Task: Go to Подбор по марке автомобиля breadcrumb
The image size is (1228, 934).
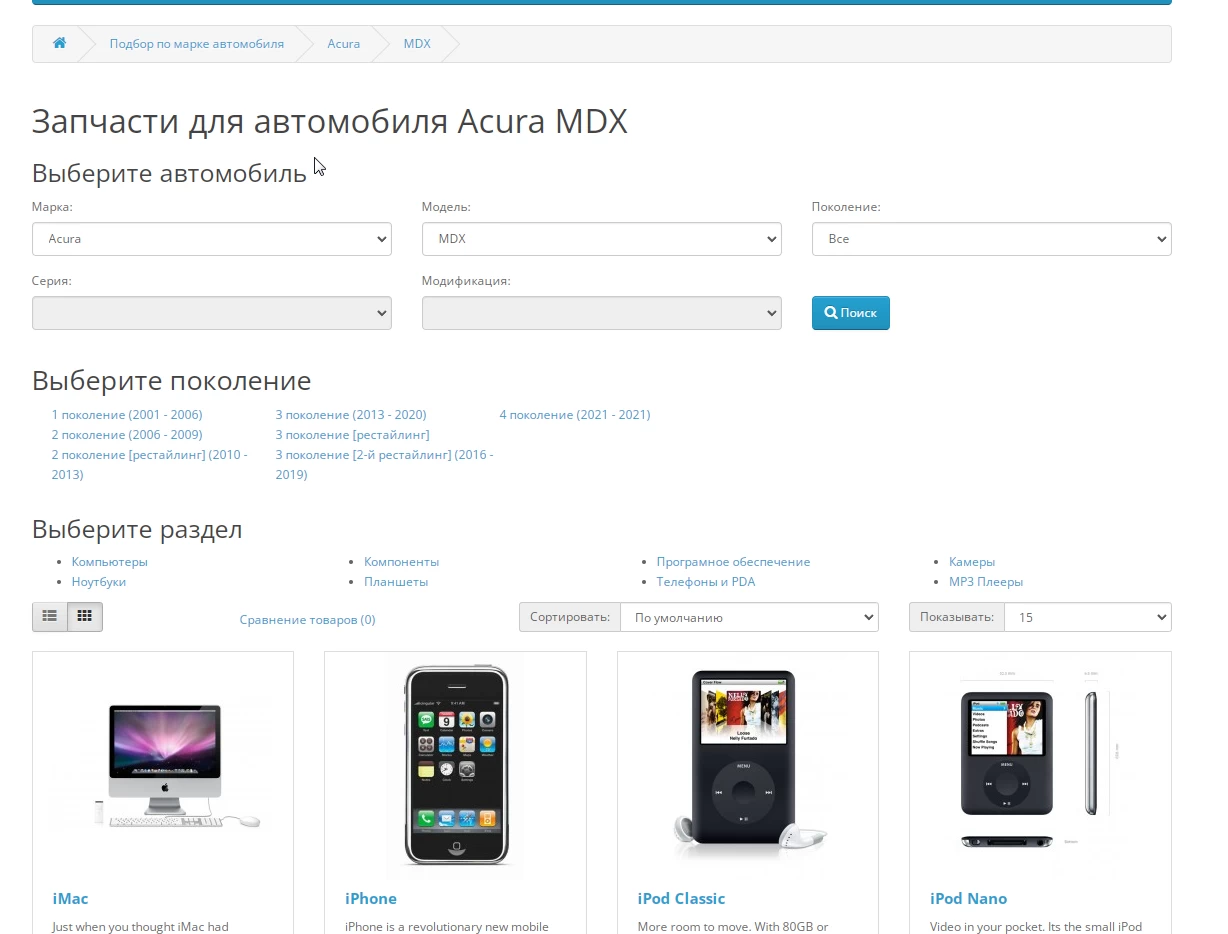Action: click(x=197, y=44)
